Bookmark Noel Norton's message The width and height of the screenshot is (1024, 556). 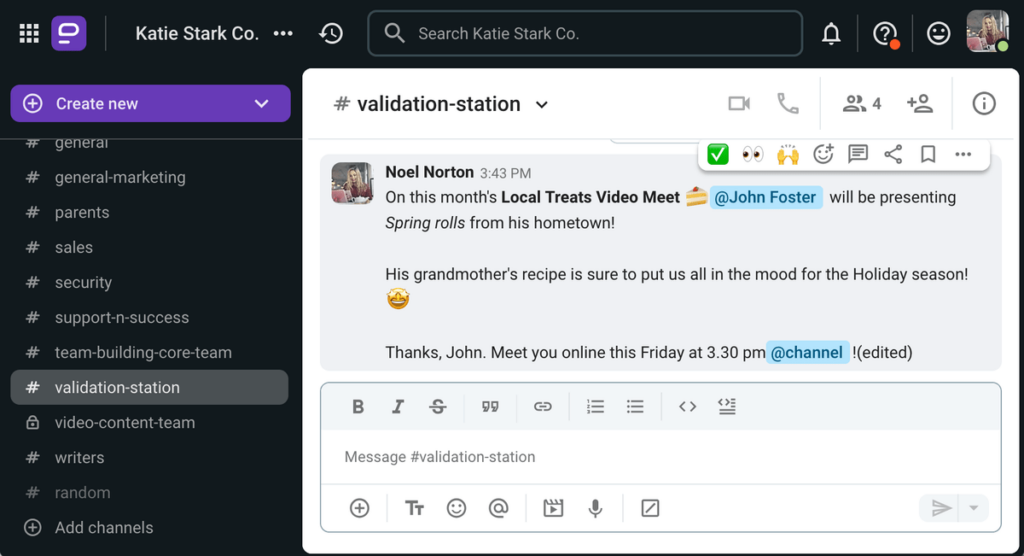tap(928, 154)
